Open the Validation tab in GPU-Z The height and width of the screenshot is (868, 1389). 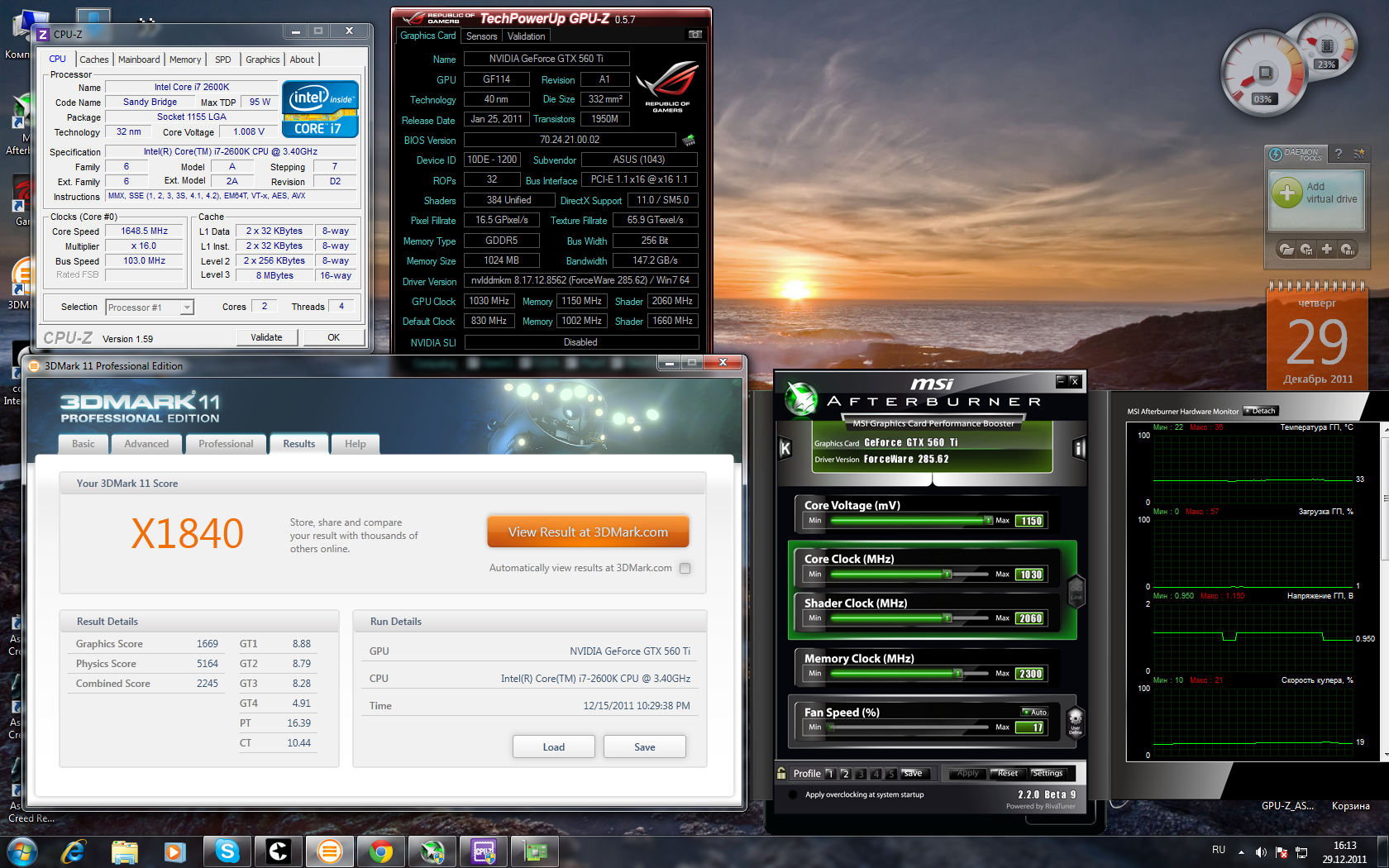click(526, 36)
